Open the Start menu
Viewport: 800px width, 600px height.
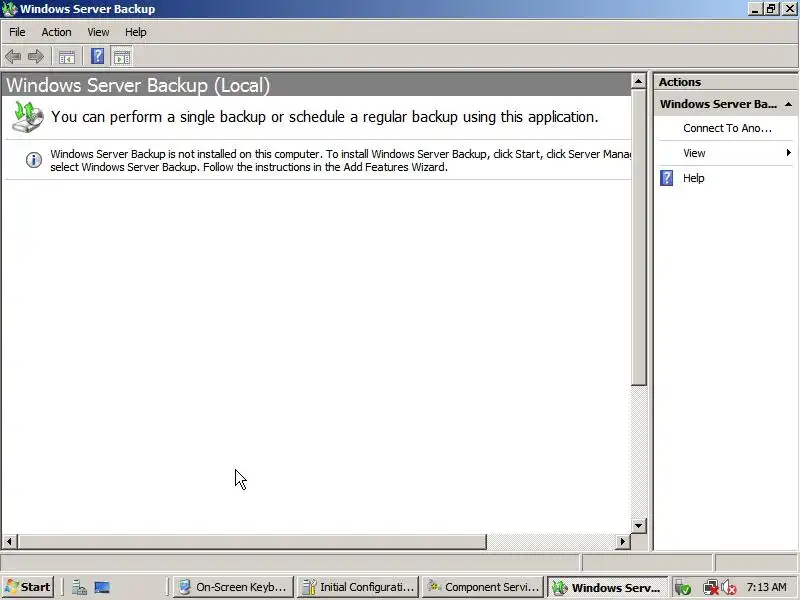point(28,587)
